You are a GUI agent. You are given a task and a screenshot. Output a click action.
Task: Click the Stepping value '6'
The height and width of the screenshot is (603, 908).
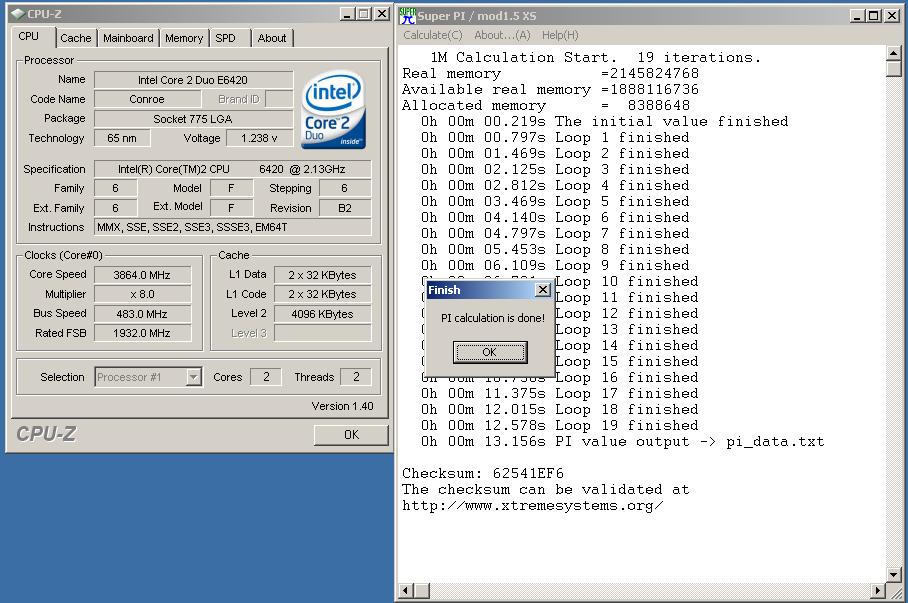345,188
